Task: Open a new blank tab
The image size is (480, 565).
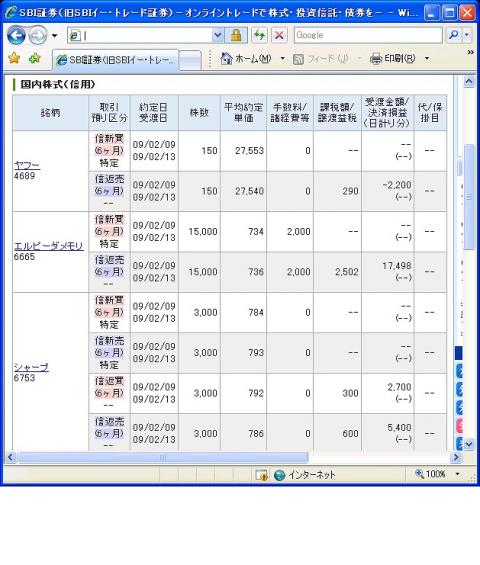Action: [190, 60]
